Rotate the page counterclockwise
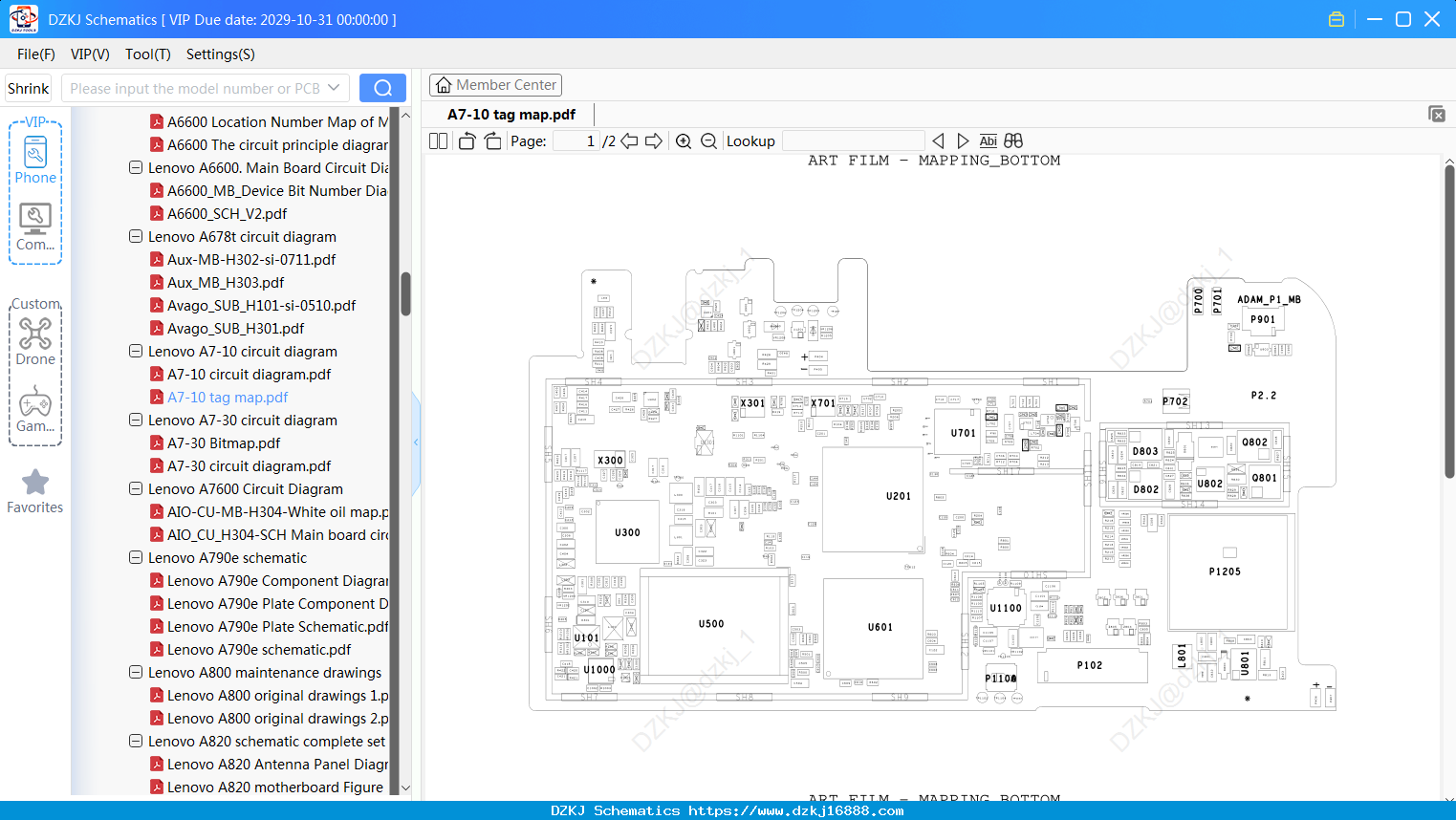This screenshot has width=1456, height=820. pyautogui.click(x=467, y=140)
